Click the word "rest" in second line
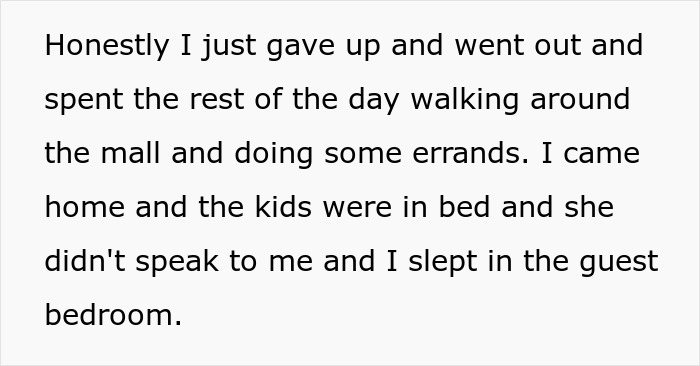Image resolution: width=700 pixels, height=366 pixels. click(x=217, y=100)
